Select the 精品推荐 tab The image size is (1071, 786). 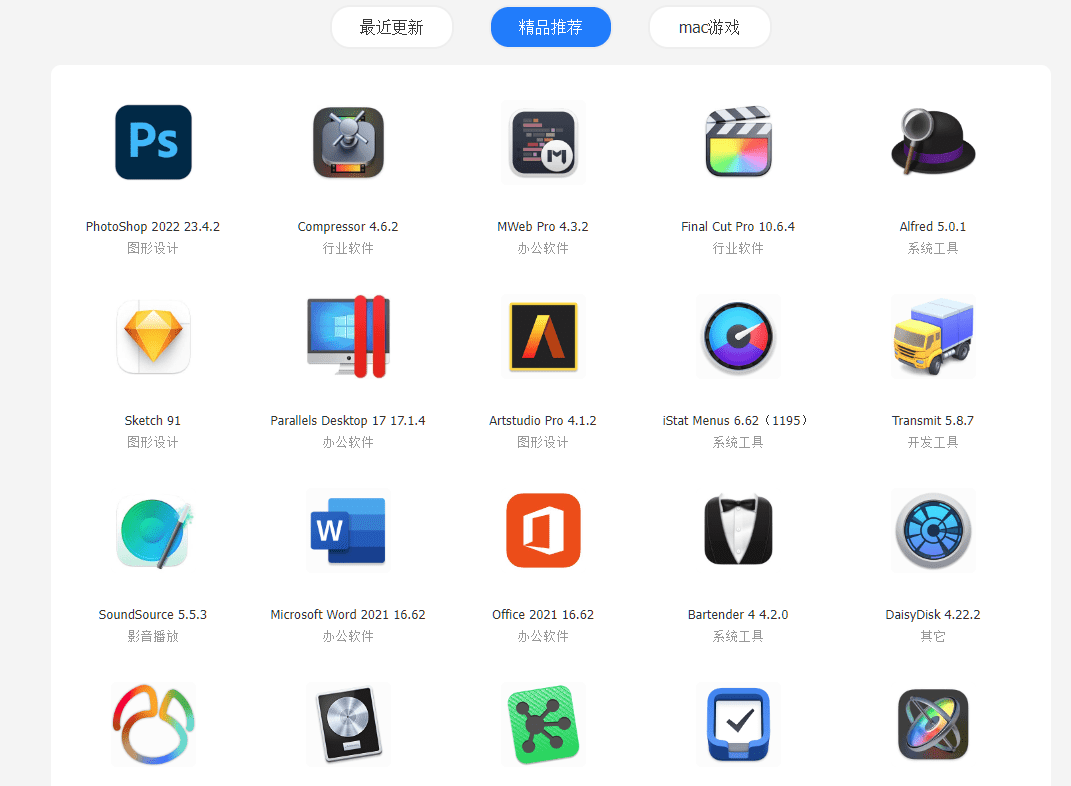551,27
